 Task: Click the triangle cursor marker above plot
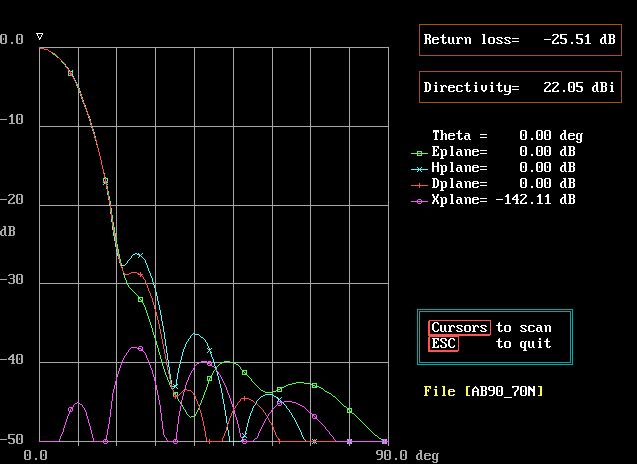click(x=39, y=37)
